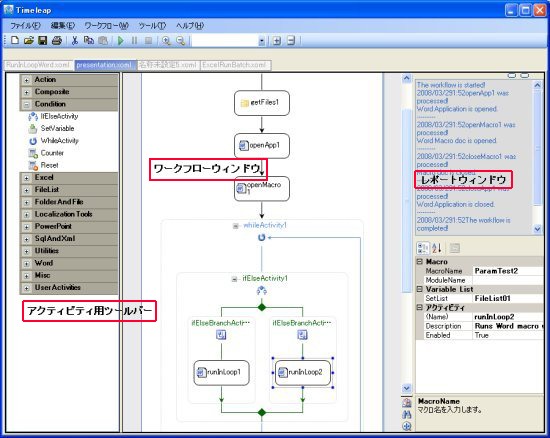The height and width of the screenshot is (438, 550).
Task: Edit the MacroName value ParamTest2
Action: tap(508, 271)
